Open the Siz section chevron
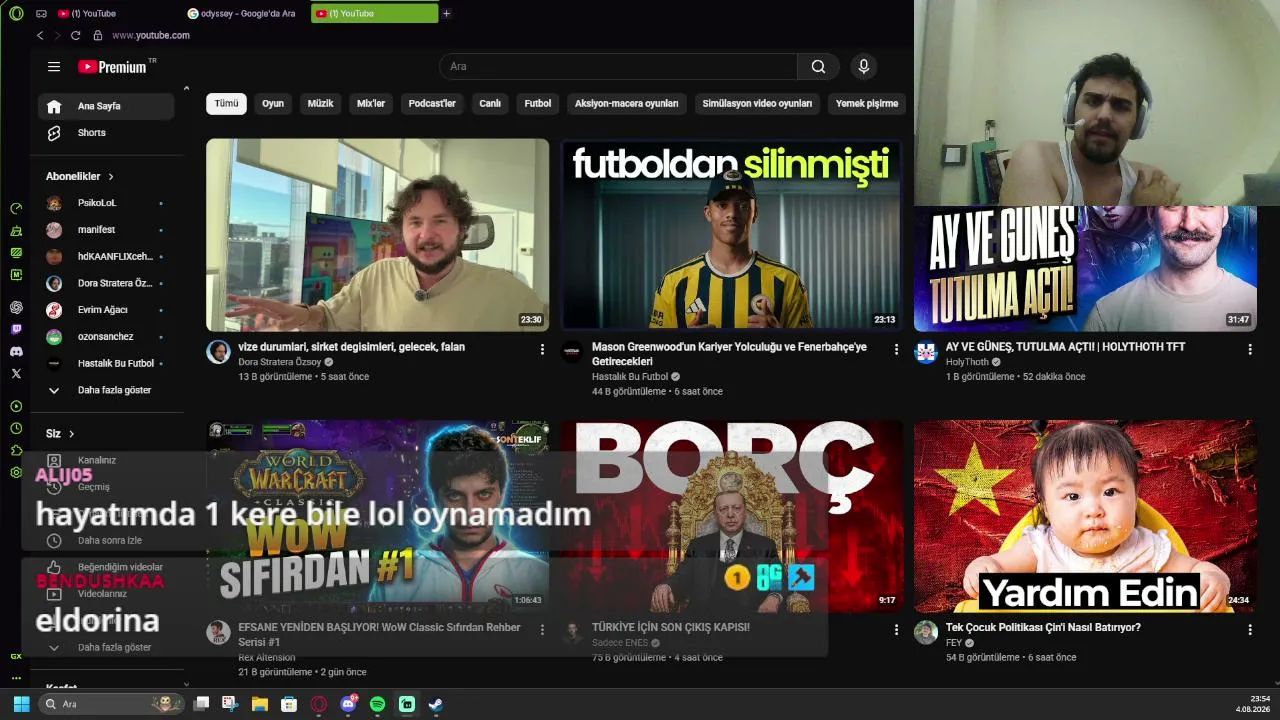The width and height of the screenshot is (1280, 720). click(x=71, y=434)
